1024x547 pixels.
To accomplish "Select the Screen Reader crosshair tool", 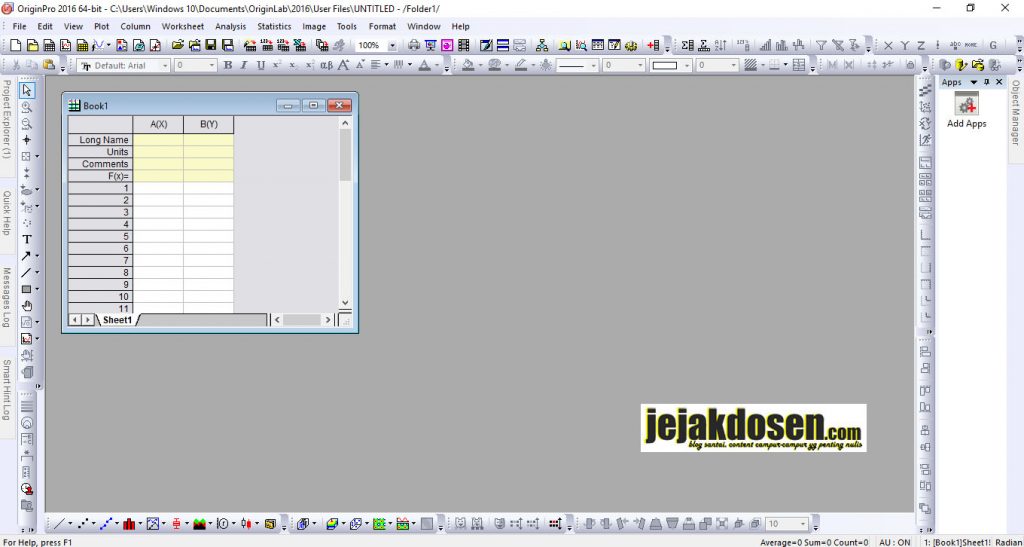I will tap(26, 140).
